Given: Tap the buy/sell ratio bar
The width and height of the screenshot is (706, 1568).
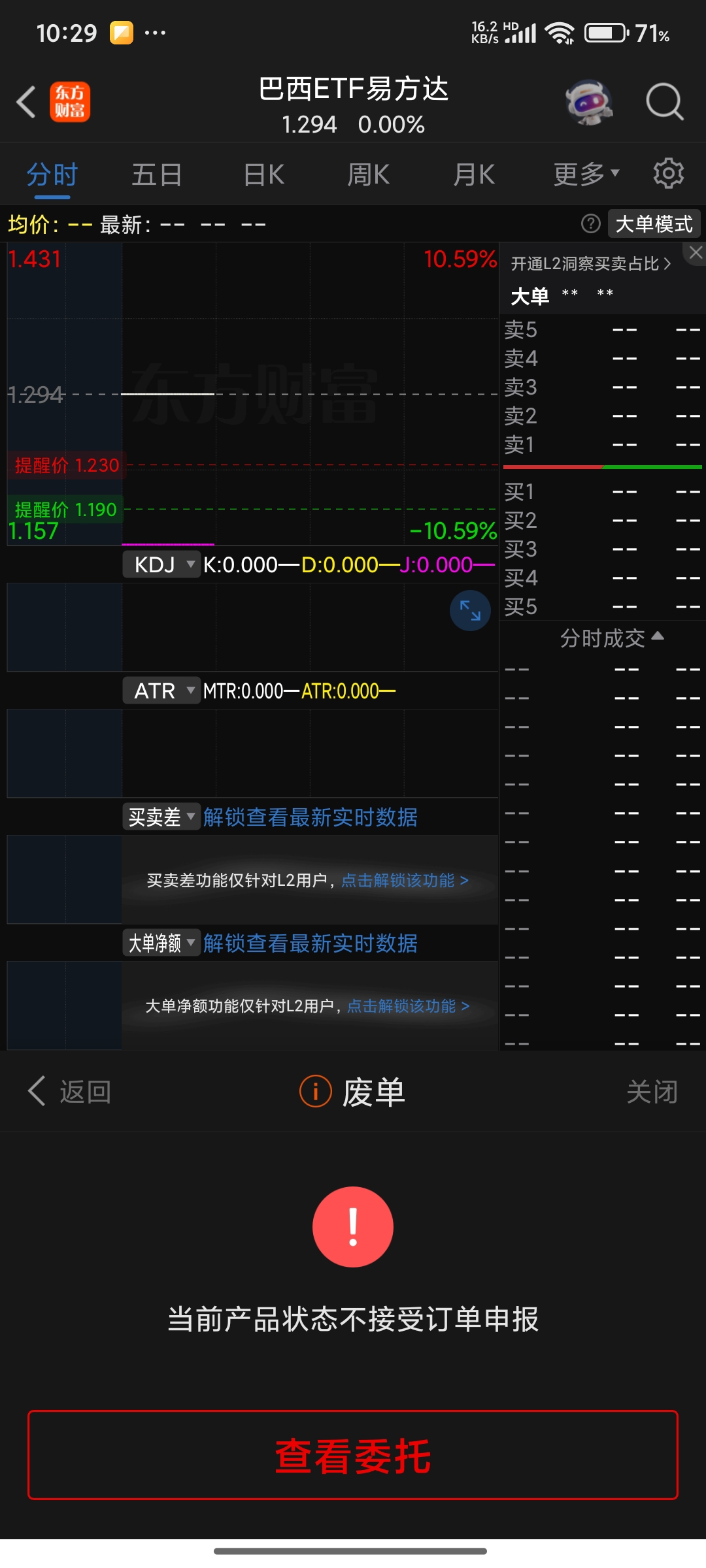Looking at the screenshot, I should tap(603, 467).
